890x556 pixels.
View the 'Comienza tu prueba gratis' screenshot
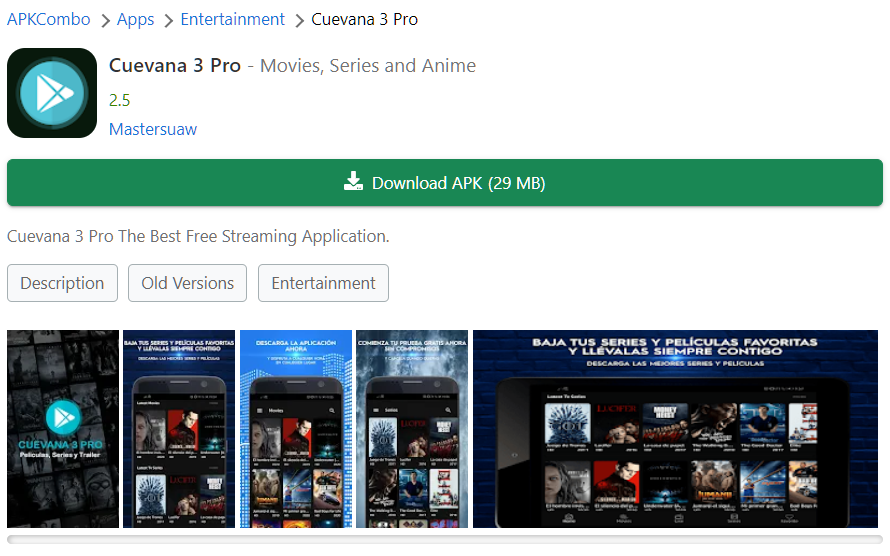pyautogui.click(x=412, y=429)
